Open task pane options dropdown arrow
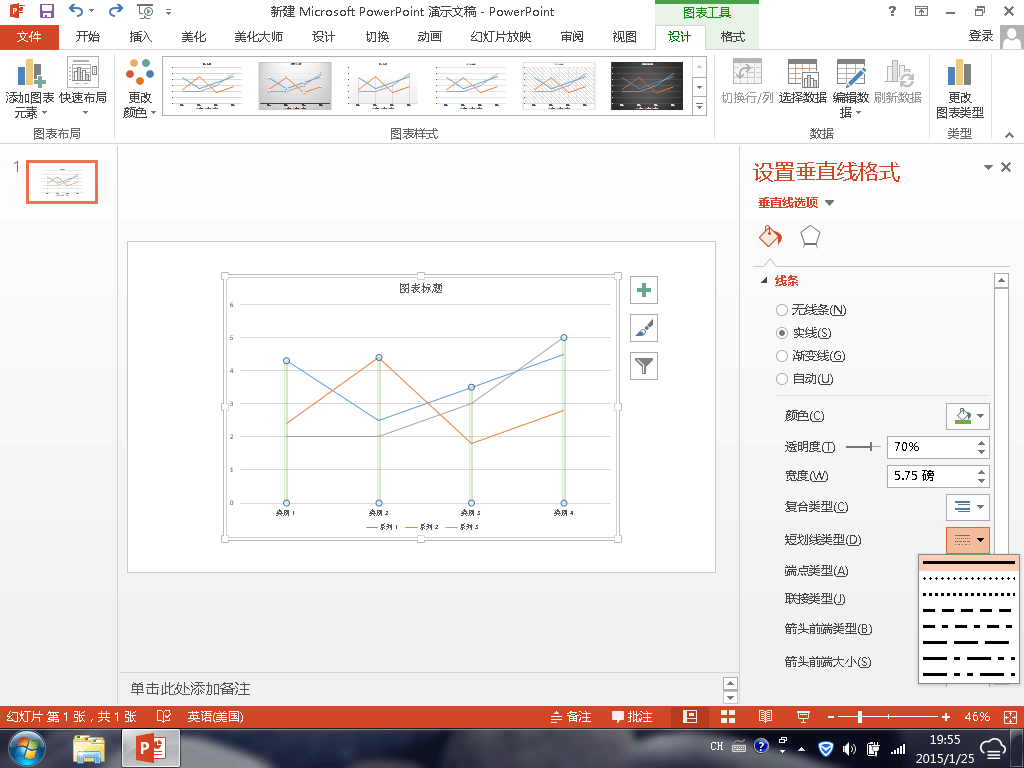Viewport: 1024px width, 768px height. click(987, 167)
